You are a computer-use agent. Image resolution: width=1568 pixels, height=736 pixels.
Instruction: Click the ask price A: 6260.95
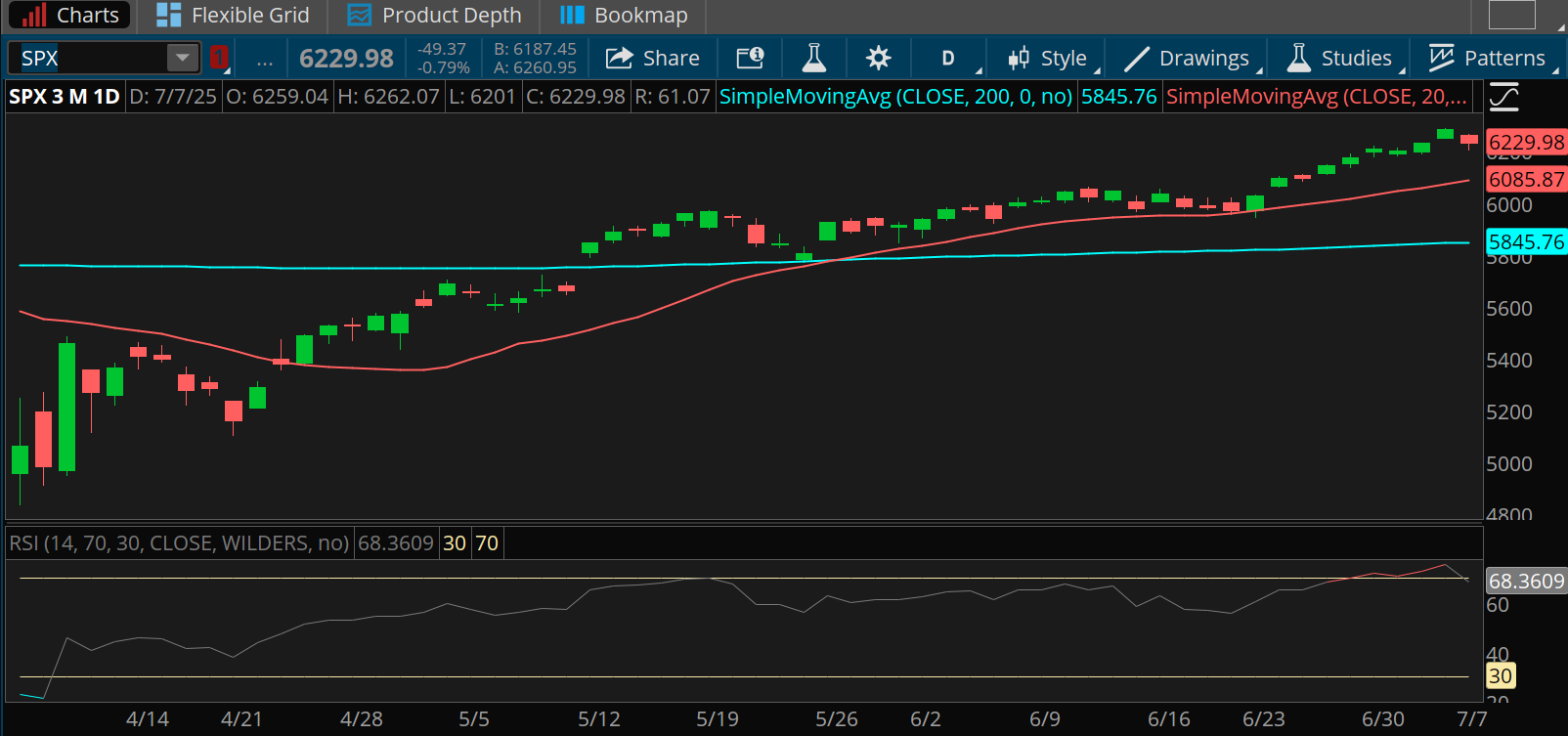click(x=535, y=68)
